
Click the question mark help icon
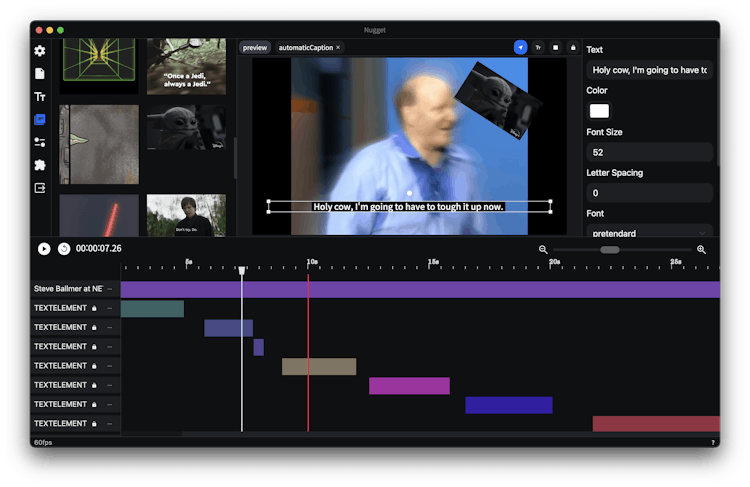pyautogui.click(x=713, y=443)
